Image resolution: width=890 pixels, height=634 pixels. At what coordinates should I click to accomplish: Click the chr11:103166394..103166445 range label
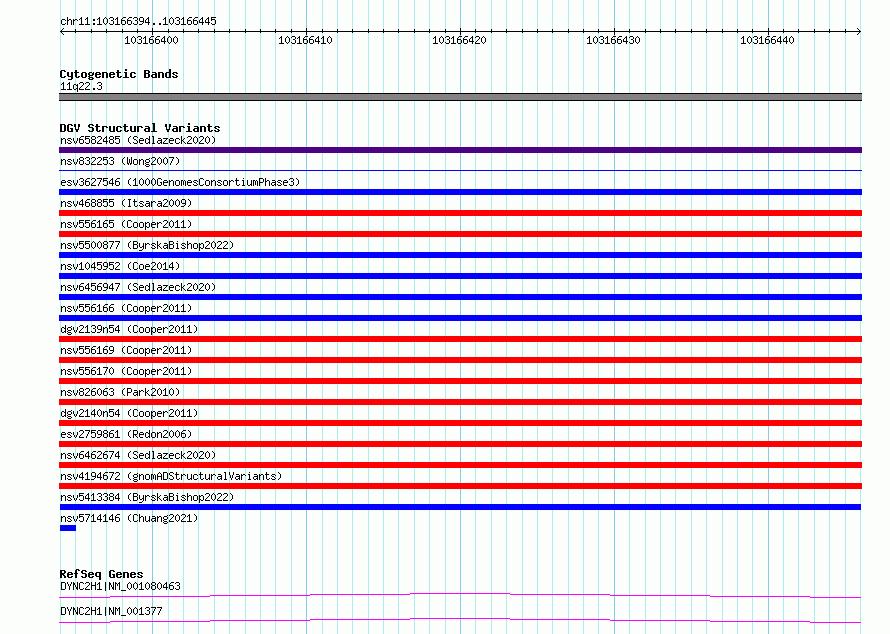[138, 21]
